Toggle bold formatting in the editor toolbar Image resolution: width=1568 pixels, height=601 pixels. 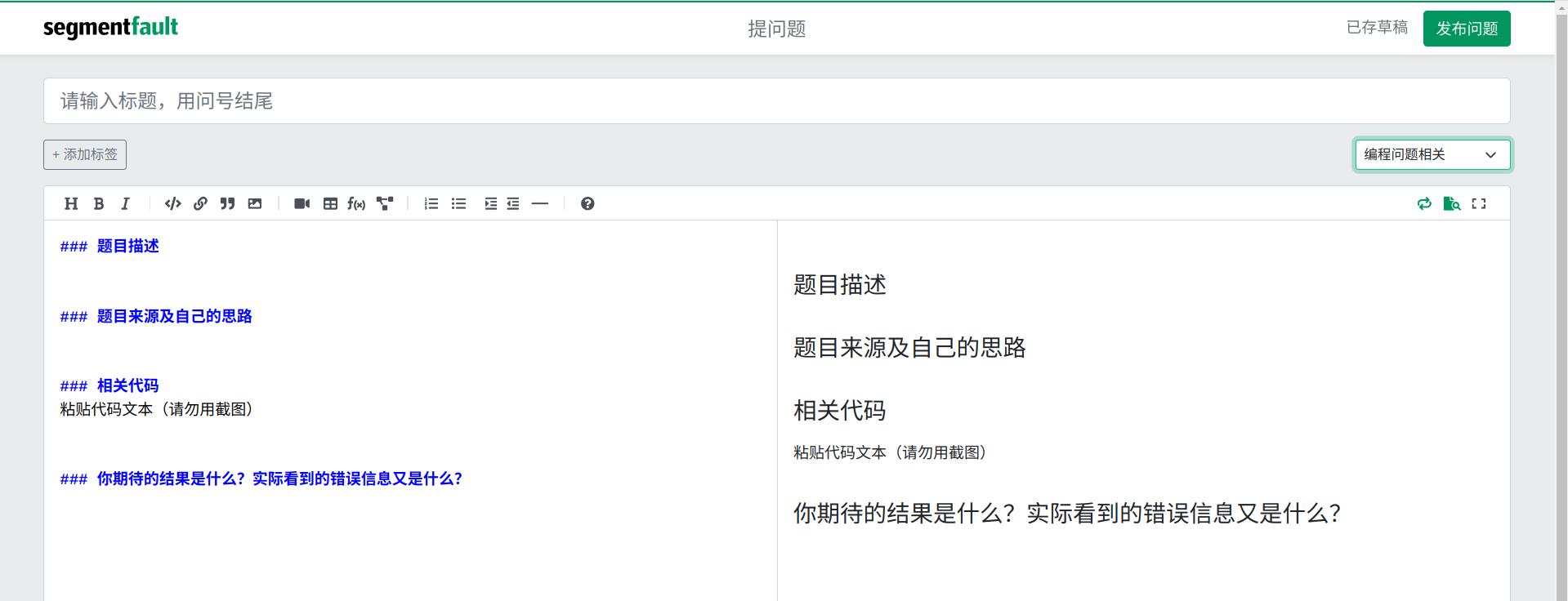(x=99, y=203)
